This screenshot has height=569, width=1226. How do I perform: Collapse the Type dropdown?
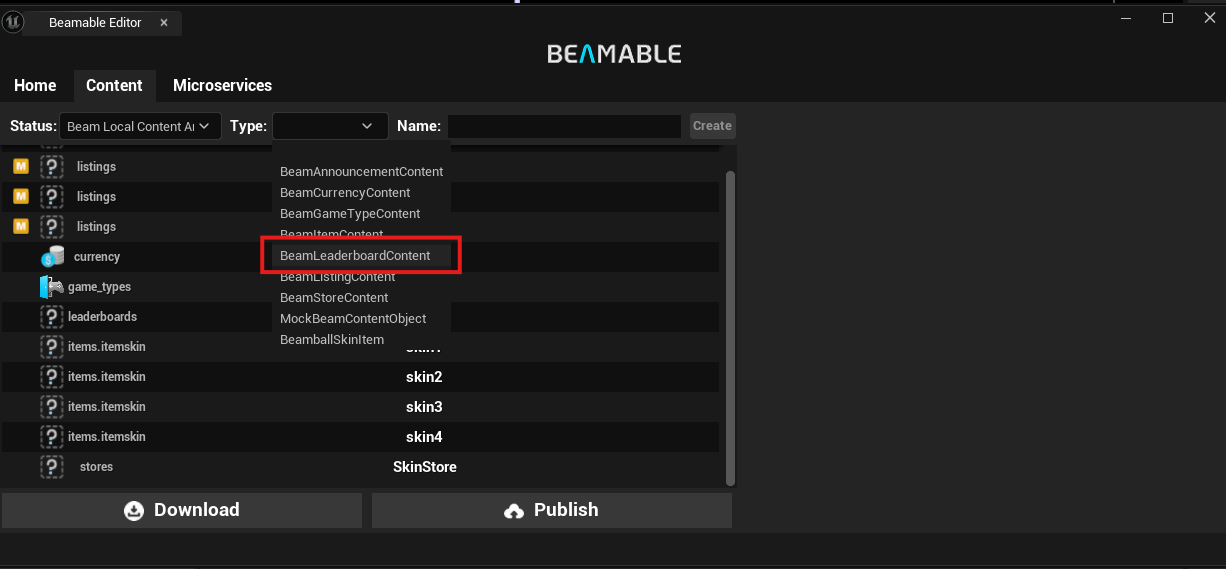[330, 126]
